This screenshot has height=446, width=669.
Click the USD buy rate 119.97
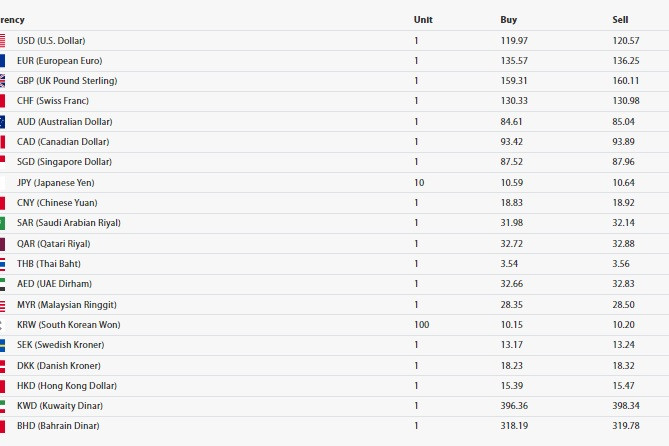[514, 41]
